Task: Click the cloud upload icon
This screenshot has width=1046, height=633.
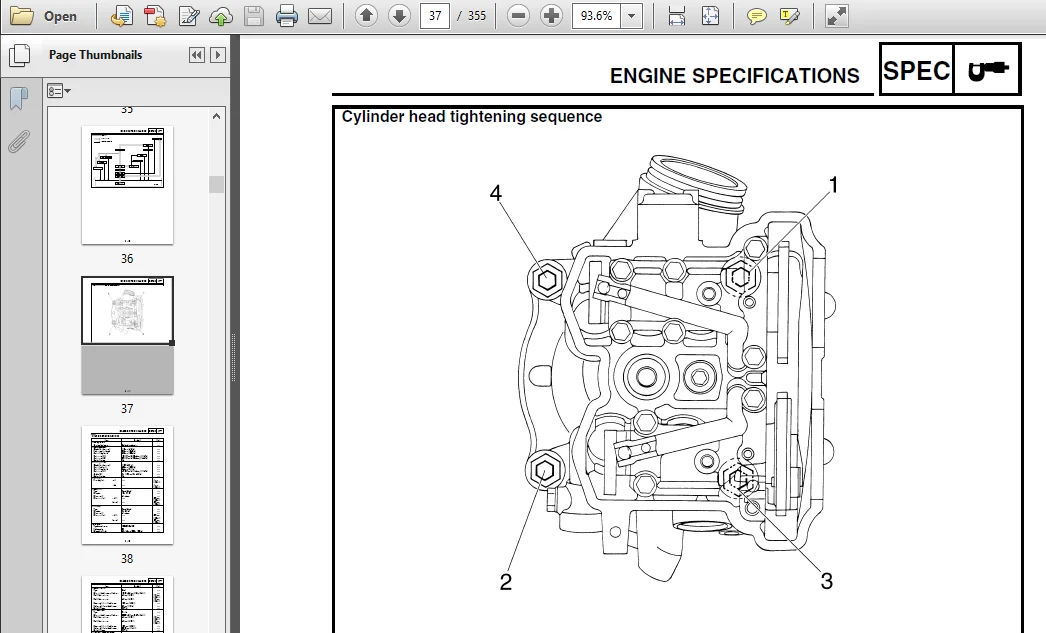Action: pyautogui.click(x=221, y=16)
